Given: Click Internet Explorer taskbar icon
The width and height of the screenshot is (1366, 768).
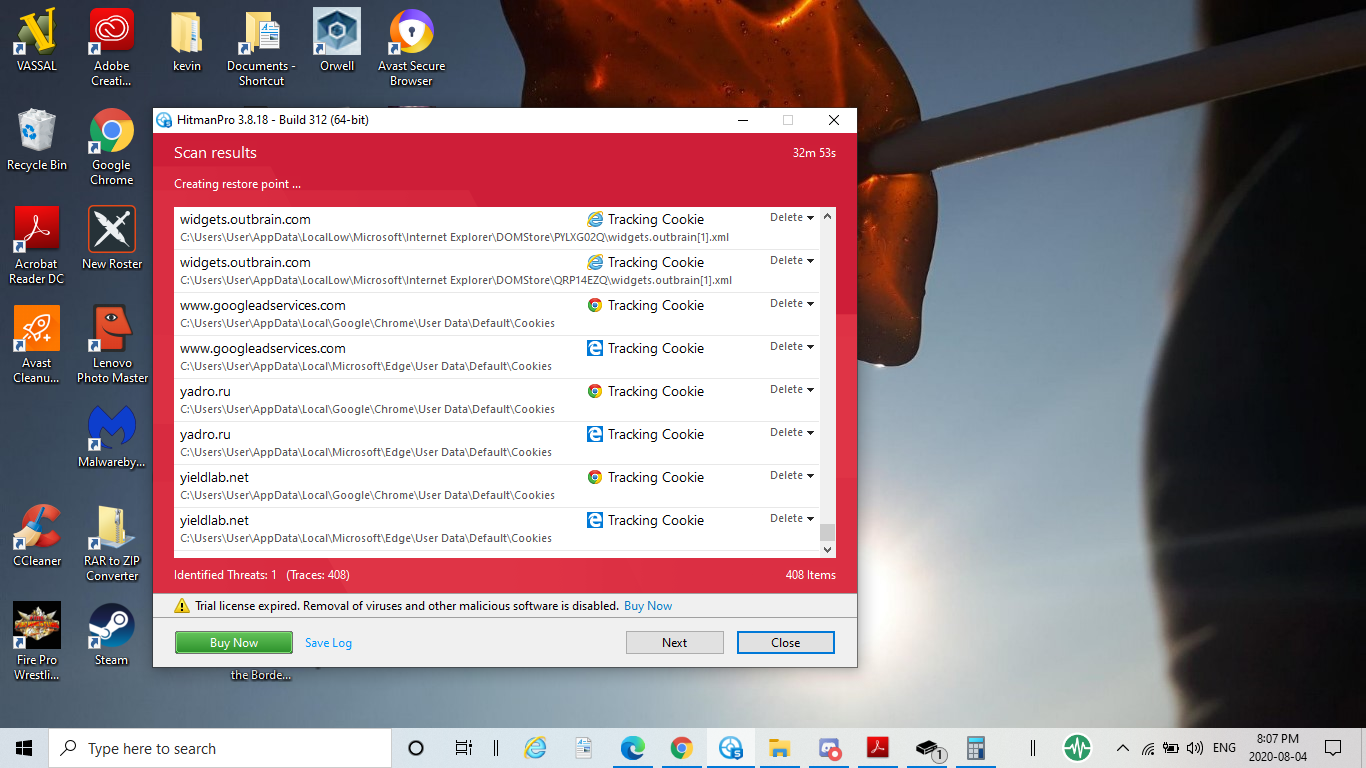Looking at the screenshot, I should pyautogui.click(x=536, y=748).
